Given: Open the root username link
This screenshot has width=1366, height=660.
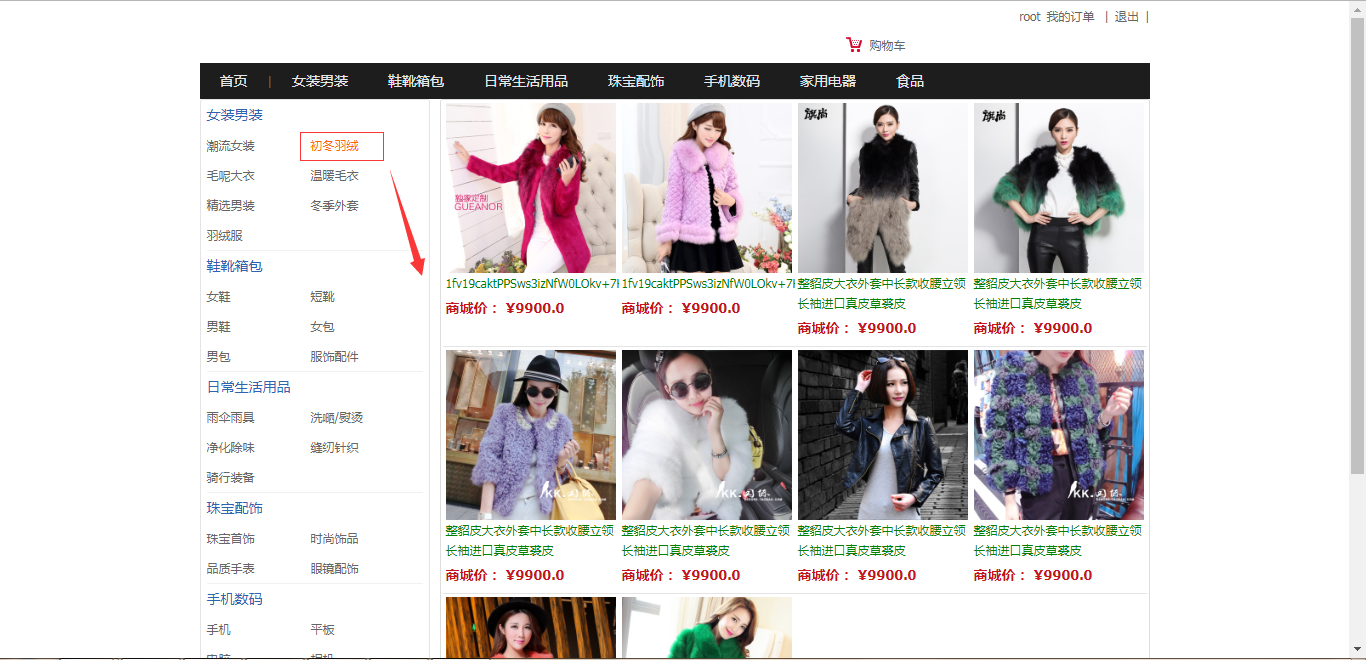Looking at the screenshot, I should pos(1030,17).
